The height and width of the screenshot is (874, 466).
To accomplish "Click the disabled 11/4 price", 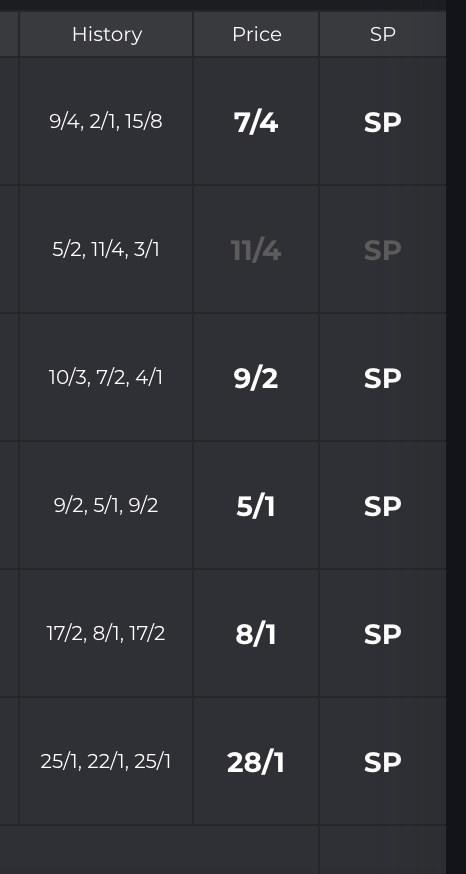I will (256, 249).
